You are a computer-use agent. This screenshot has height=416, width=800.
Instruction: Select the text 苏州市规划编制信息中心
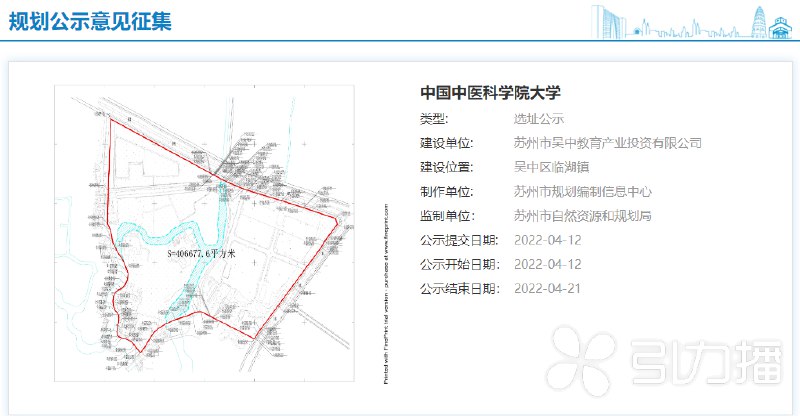click(x=583, y=191)
